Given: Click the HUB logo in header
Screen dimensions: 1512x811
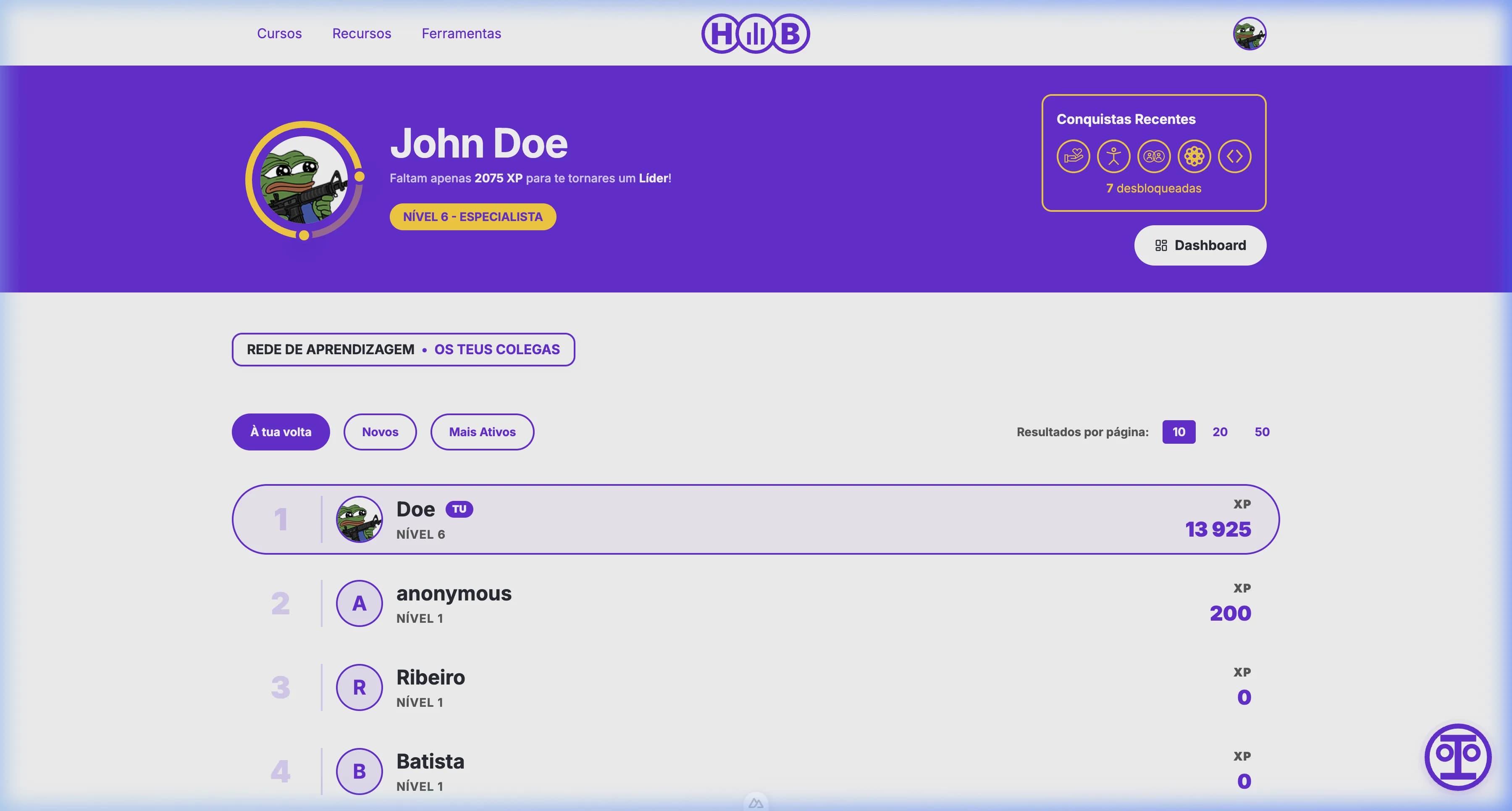Looking at the screenshot, I should [x=756, y=34].
